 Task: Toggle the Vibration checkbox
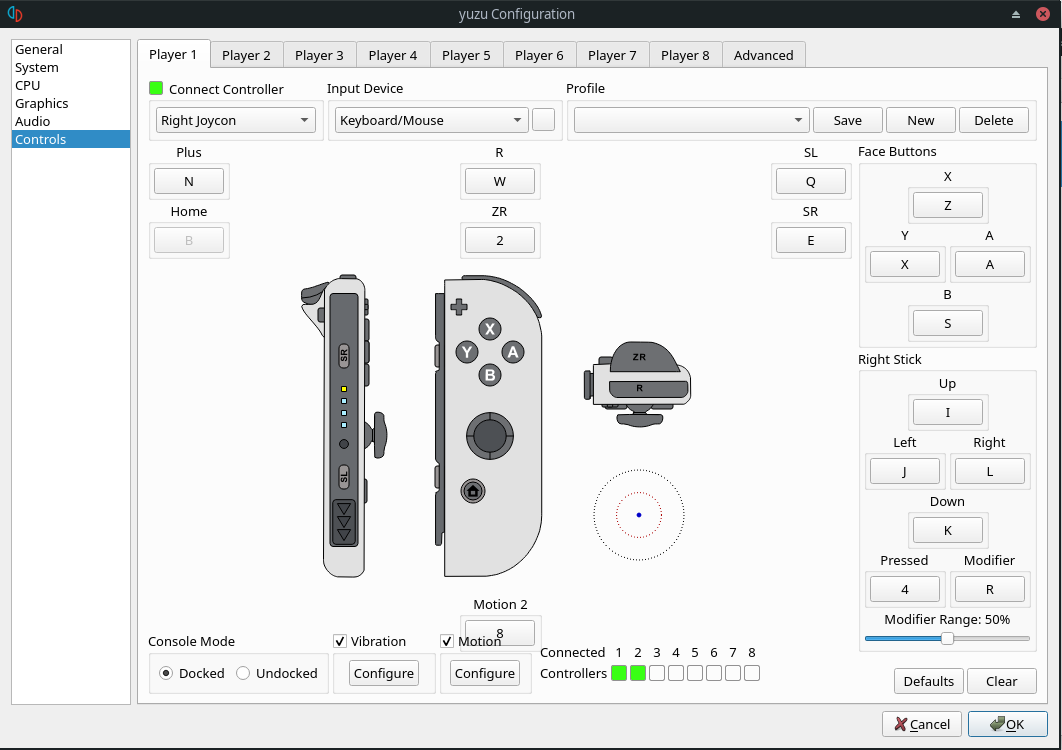point(340,641)
